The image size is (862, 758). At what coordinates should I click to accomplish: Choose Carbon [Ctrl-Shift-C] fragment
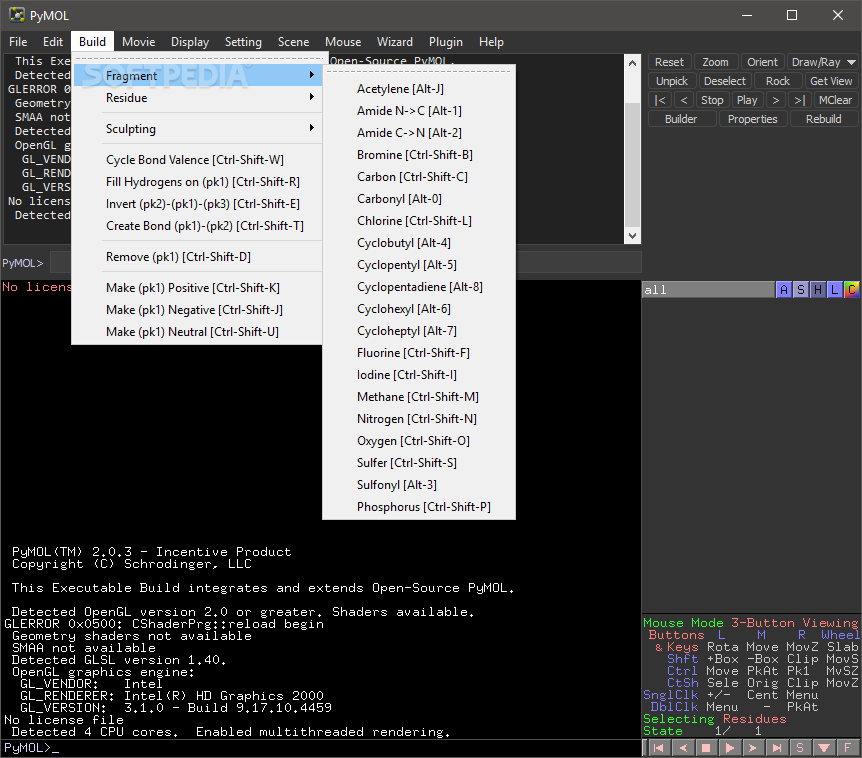click(x=419, y=176)
